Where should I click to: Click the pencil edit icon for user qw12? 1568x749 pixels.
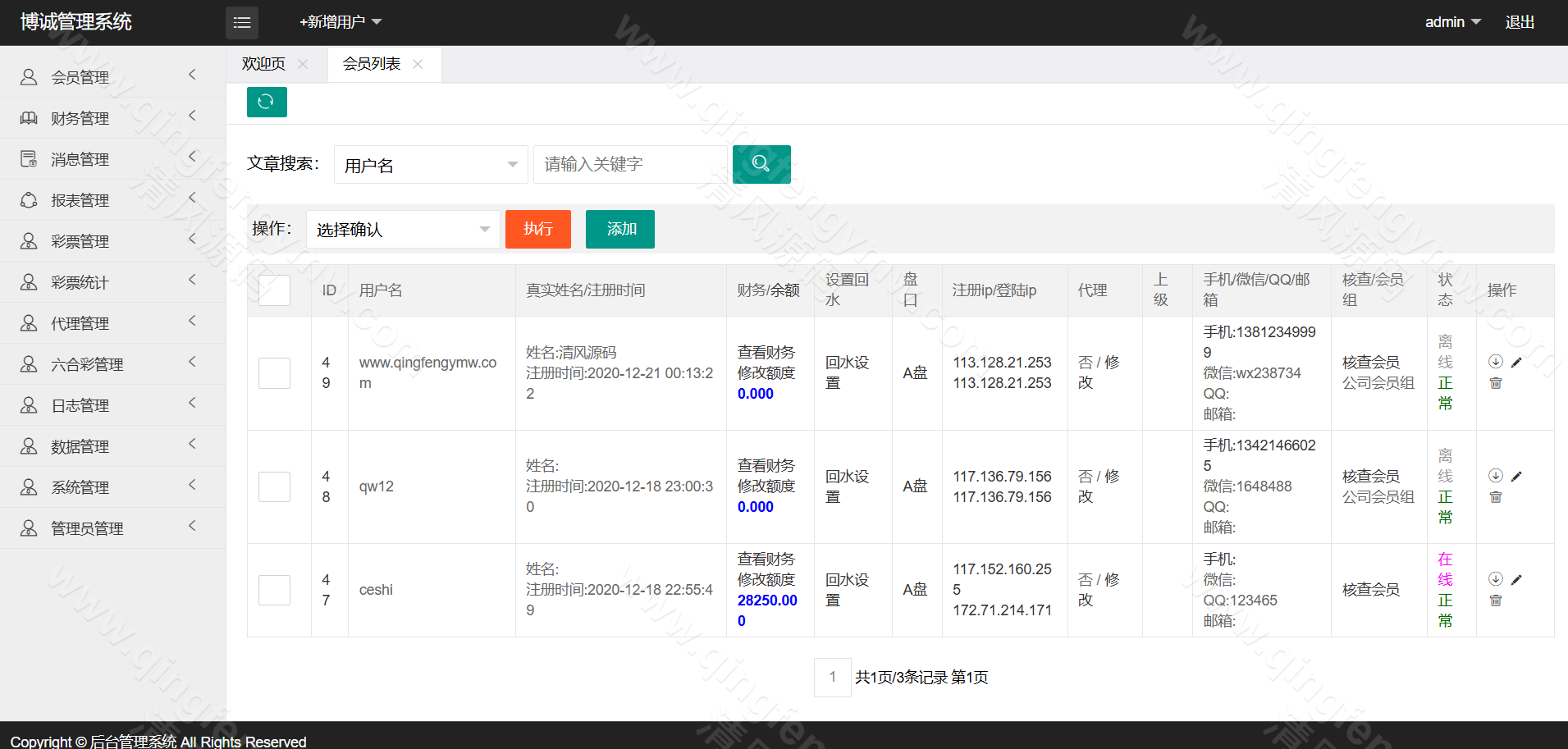1516,477
